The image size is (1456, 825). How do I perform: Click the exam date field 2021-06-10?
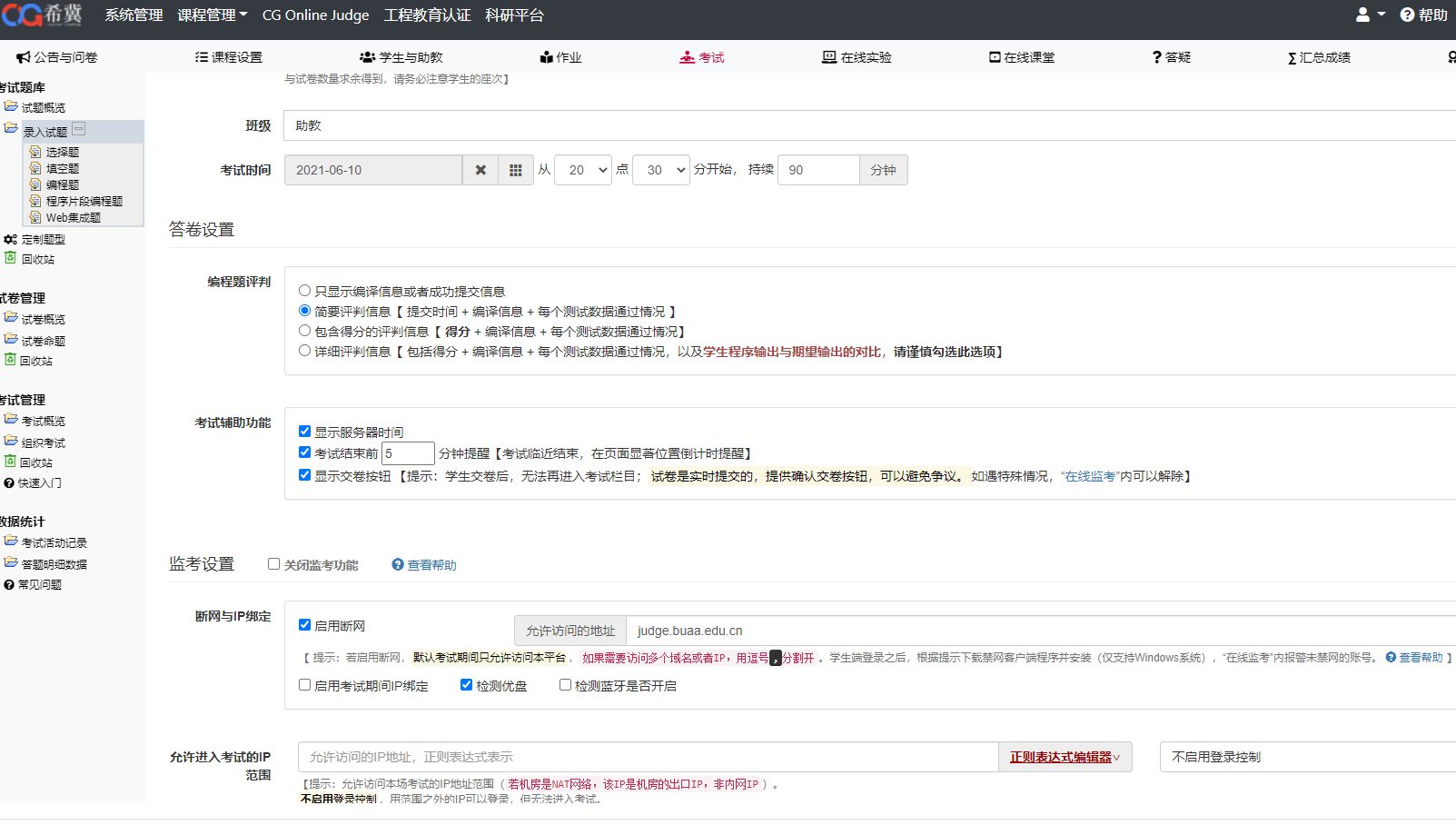tap(373, 170)
